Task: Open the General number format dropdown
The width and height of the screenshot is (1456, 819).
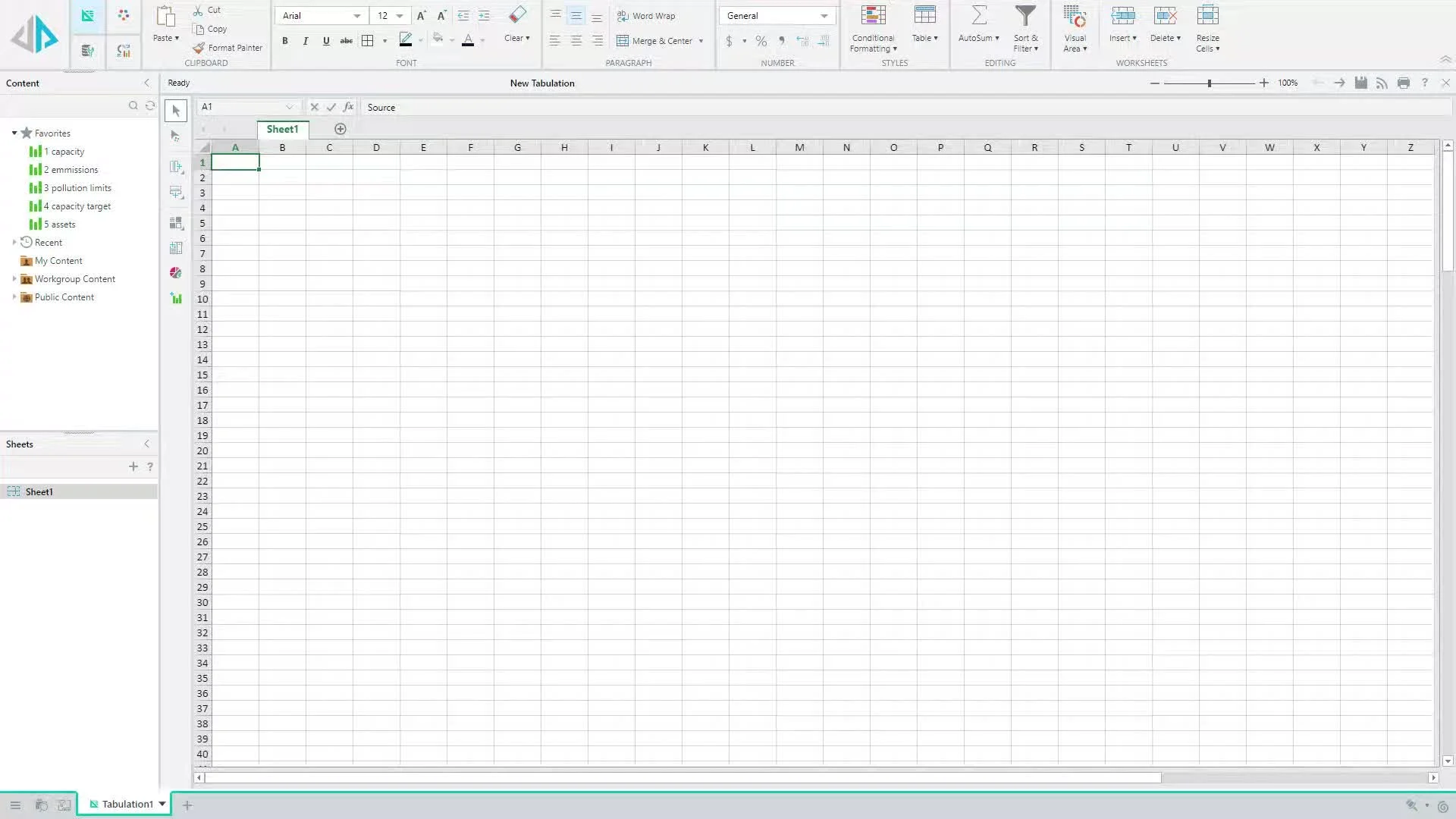Action: (x=824, y=16)
